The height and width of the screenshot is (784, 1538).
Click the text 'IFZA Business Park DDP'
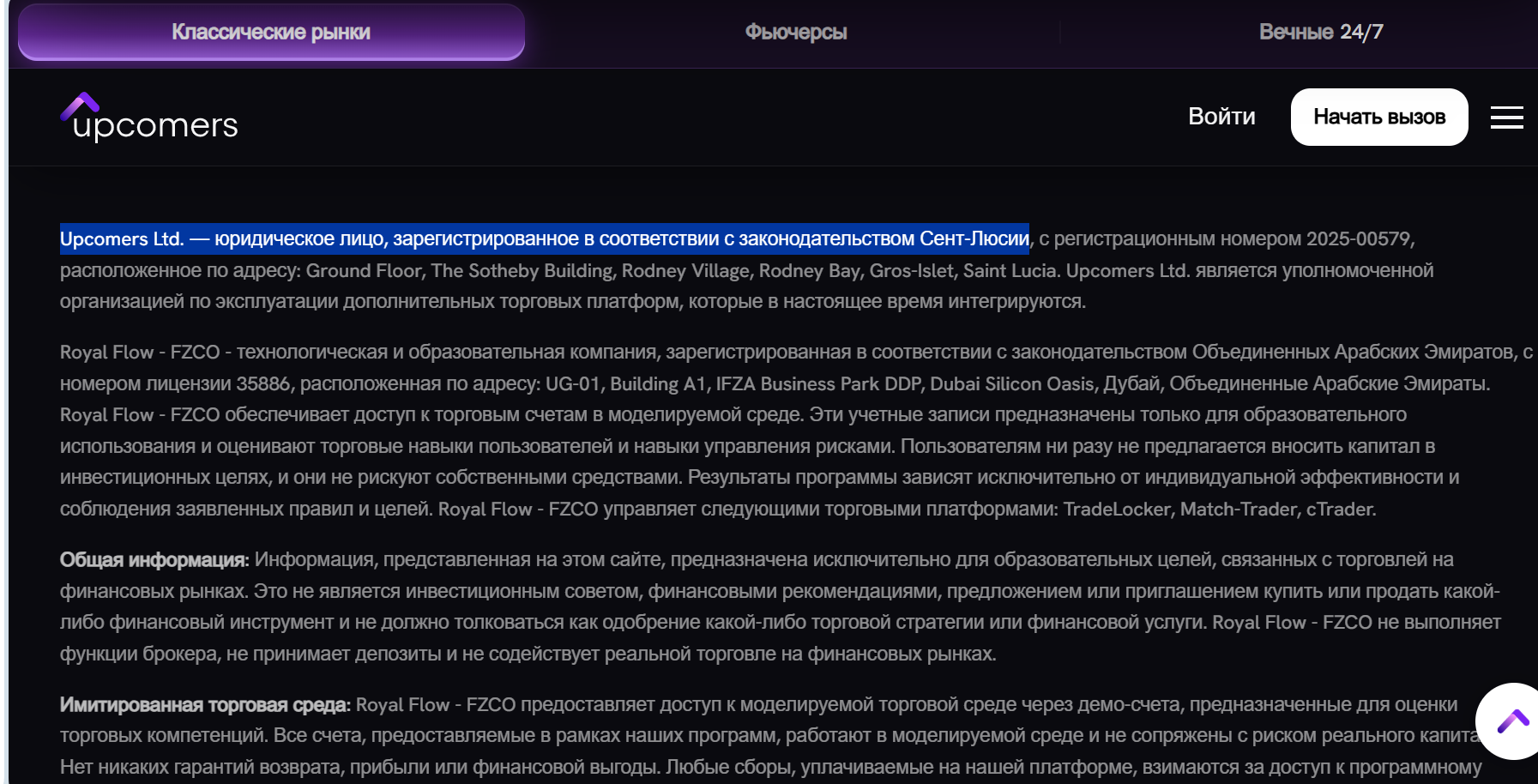coord(818,384)
